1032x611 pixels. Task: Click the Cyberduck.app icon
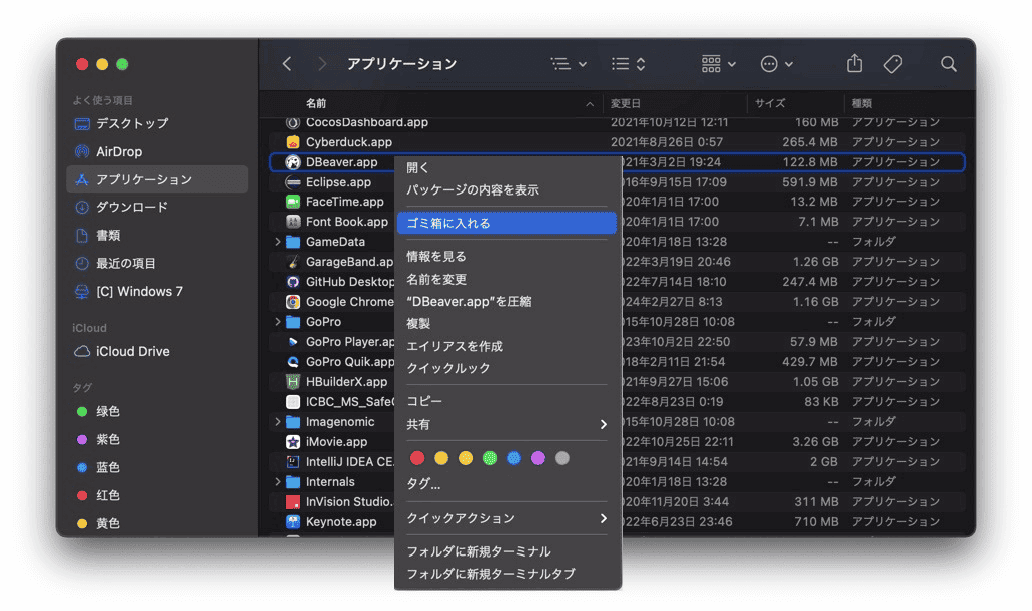click(293, 142)
